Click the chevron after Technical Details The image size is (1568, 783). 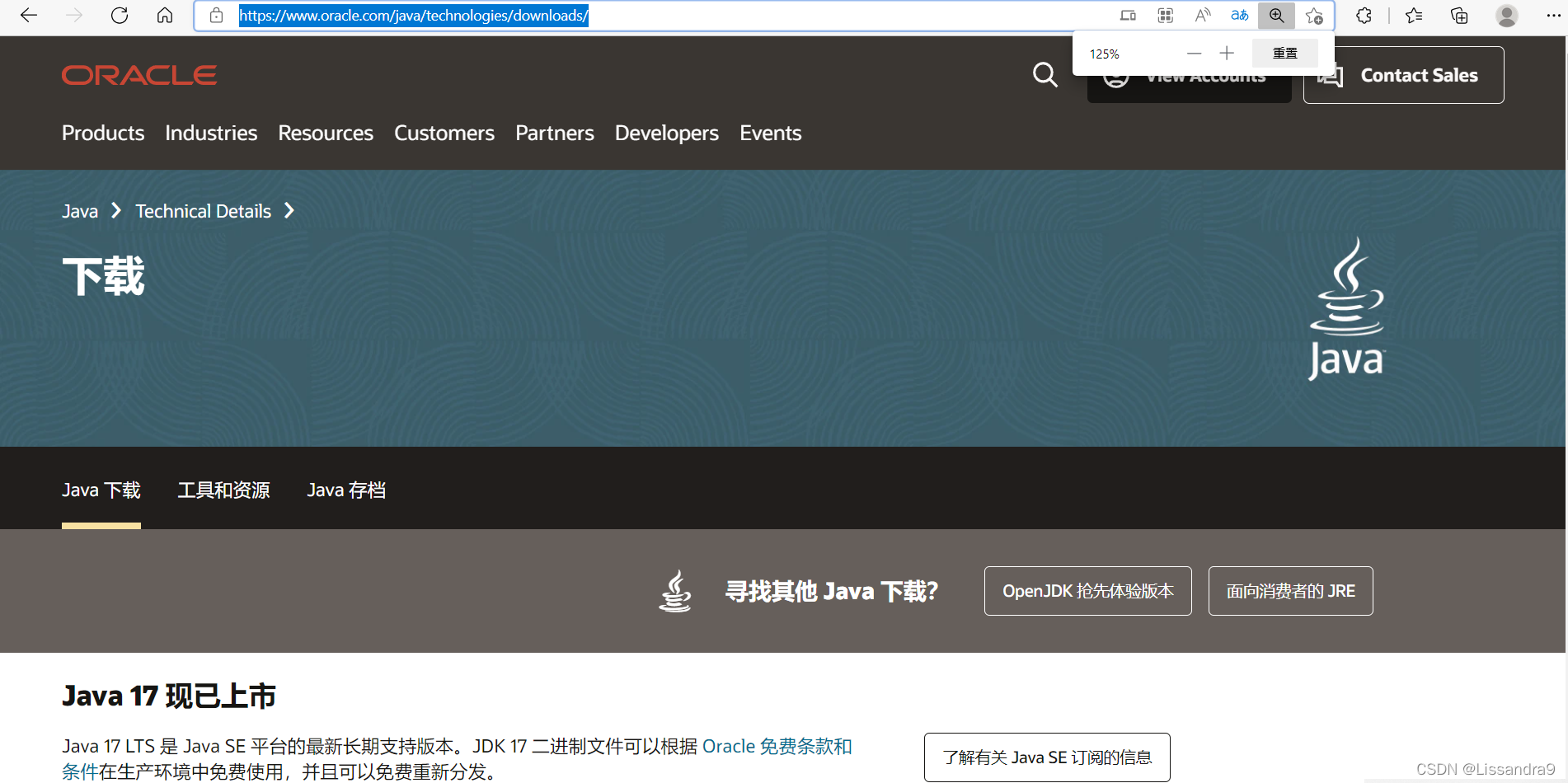[289, 211]
